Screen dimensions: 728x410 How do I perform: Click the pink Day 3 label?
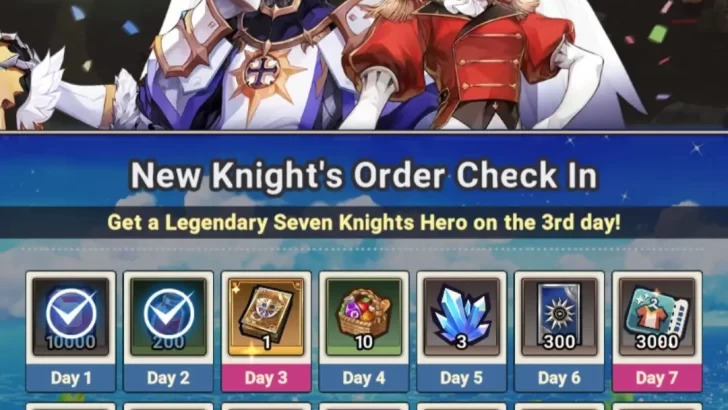coord(266,378)
